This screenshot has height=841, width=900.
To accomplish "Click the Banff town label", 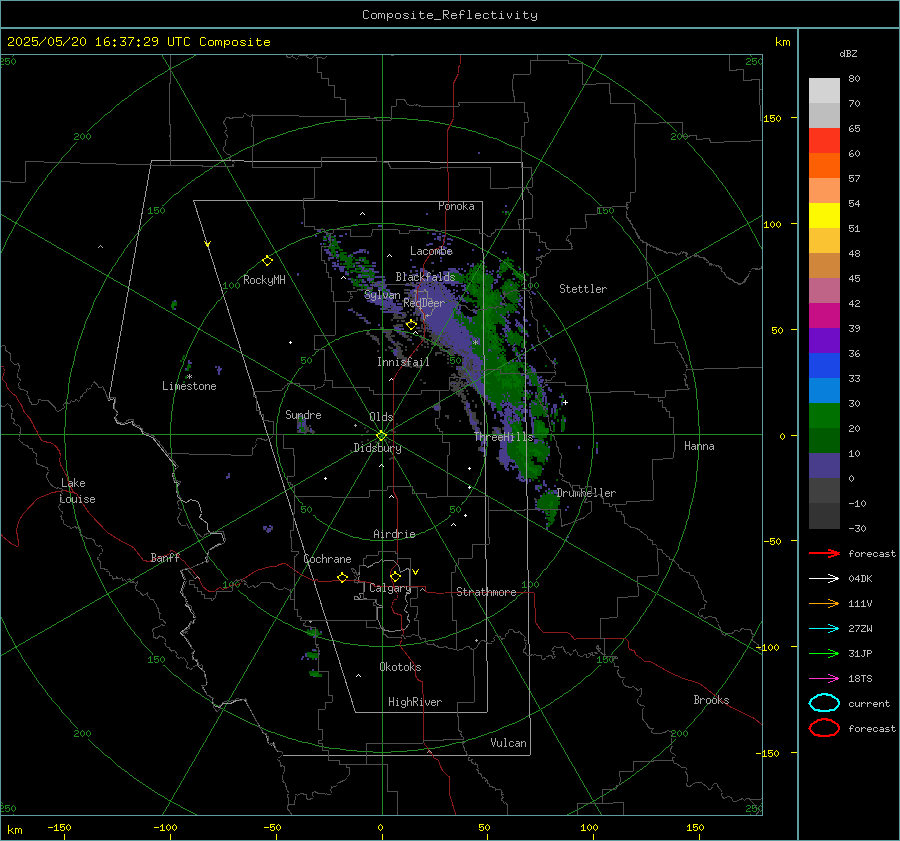I will [x=165, y=557].
